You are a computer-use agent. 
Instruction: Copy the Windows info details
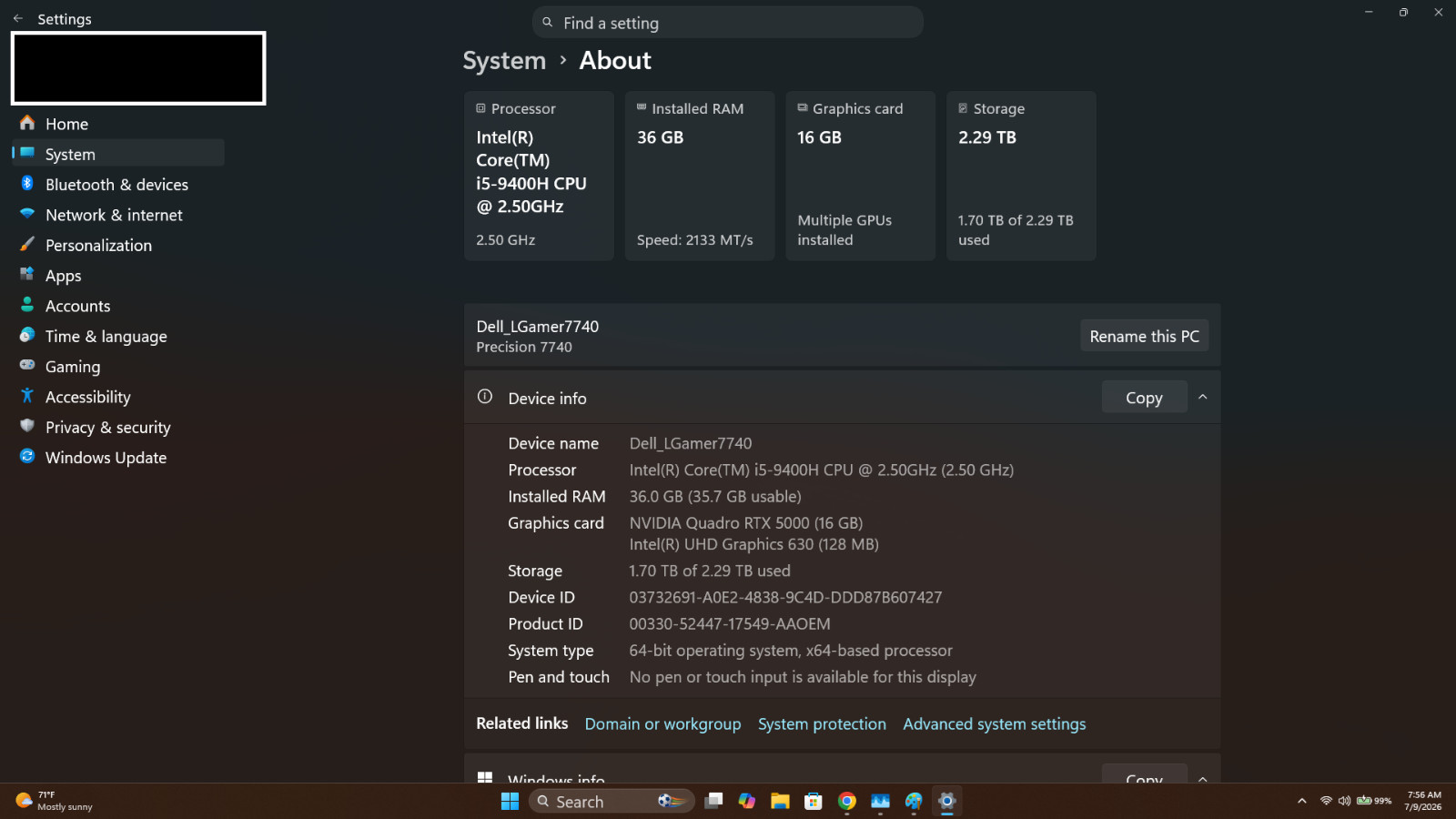tap(1144, 774)
